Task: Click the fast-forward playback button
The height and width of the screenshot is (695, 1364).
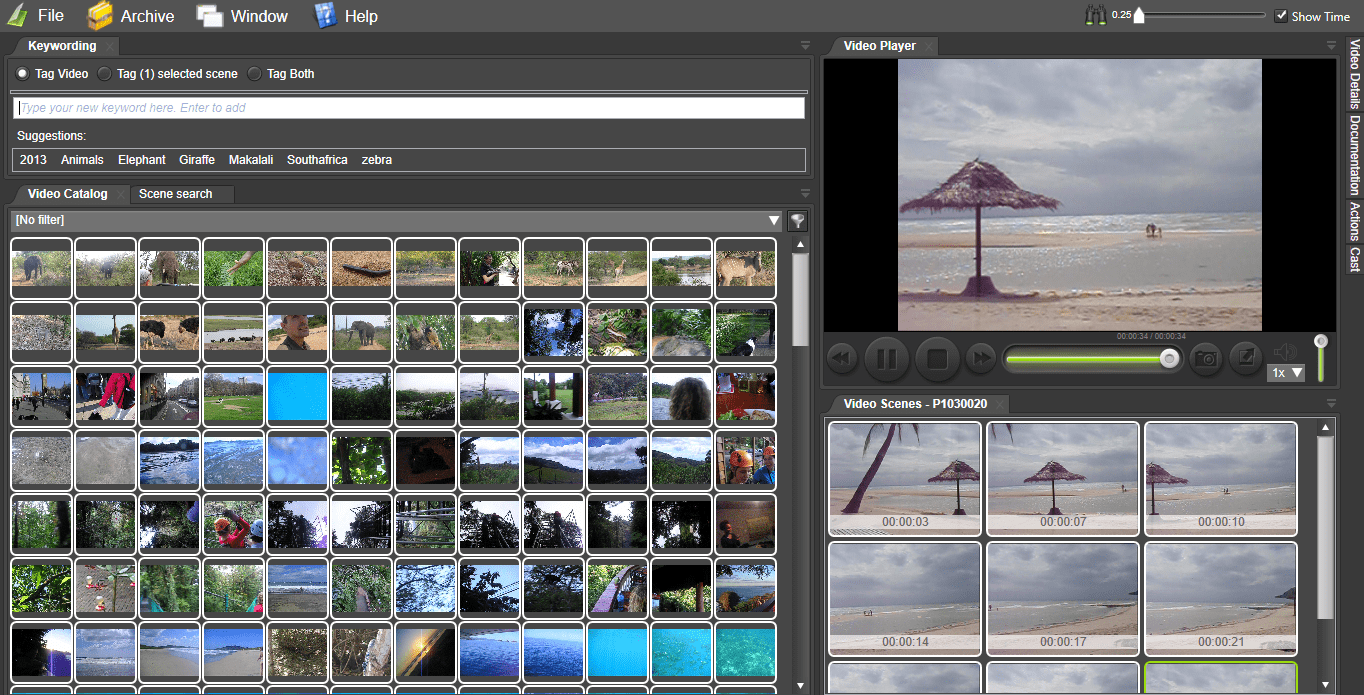Action: coord(982,358)
